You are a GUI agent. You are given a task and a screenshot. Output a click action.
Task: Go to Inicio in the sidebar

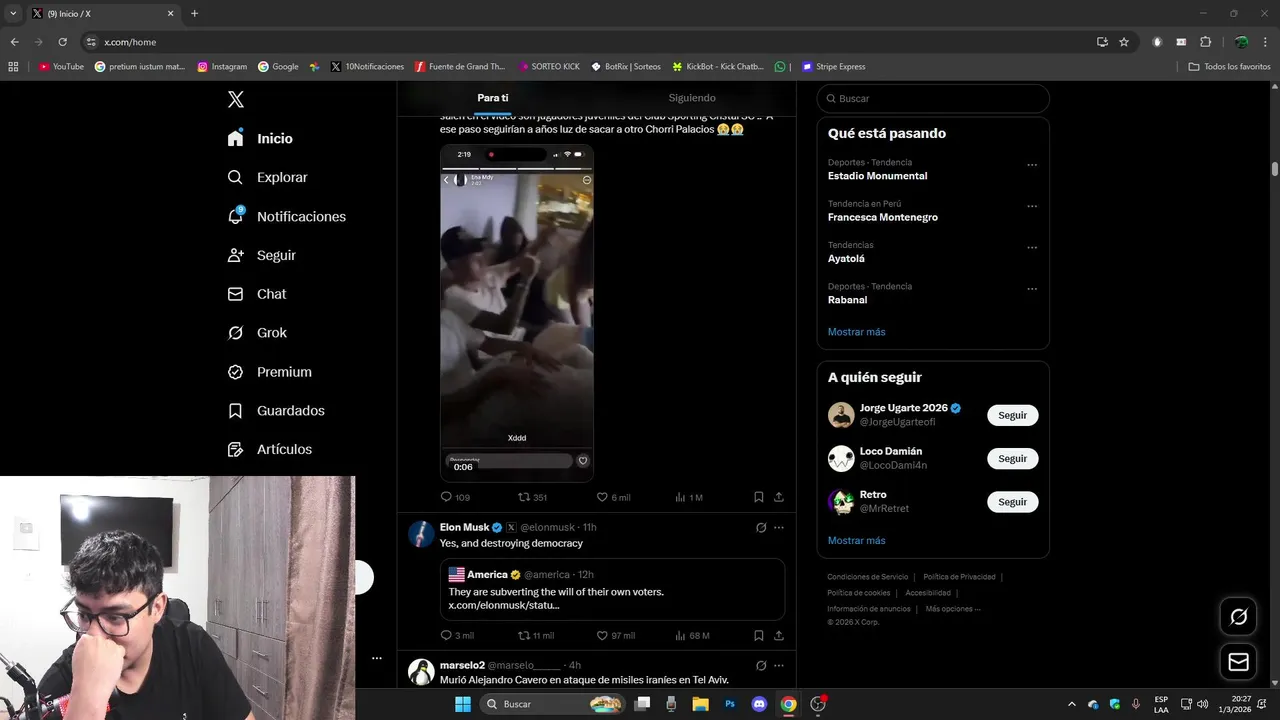[260, 139]
